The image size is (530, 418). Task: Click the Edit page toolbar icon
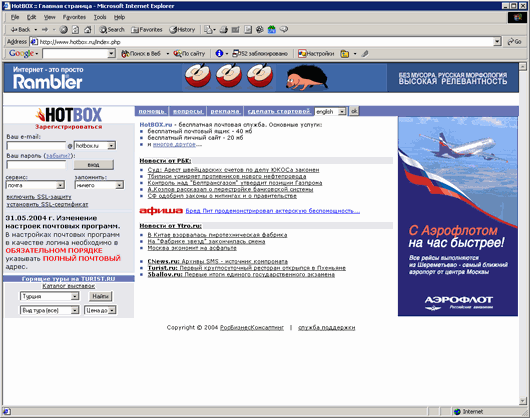coord(236,30)
